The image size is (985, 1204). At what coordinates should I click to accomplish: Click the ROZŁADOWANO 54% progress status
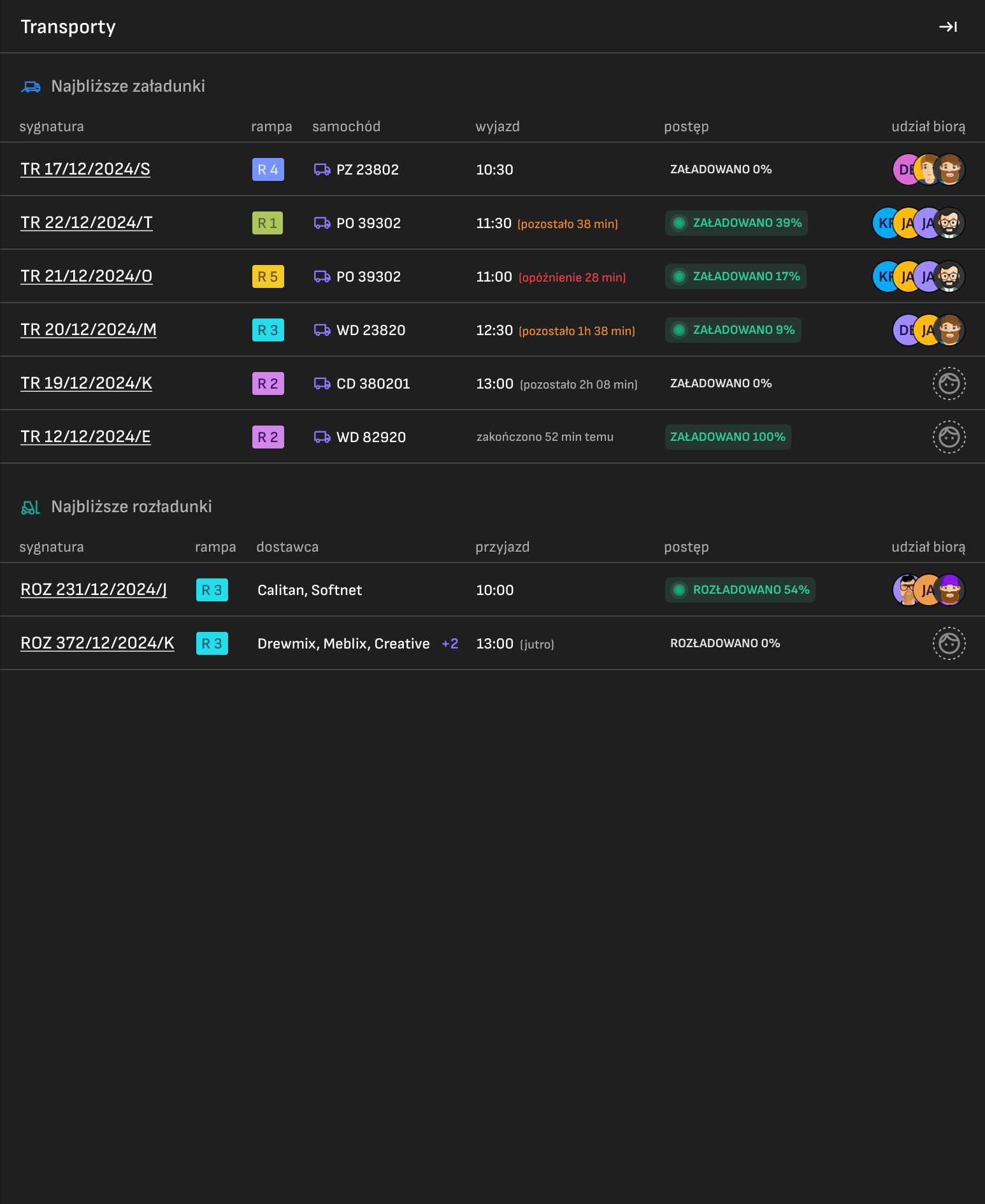pyautogui.click(x=740, y=590)
